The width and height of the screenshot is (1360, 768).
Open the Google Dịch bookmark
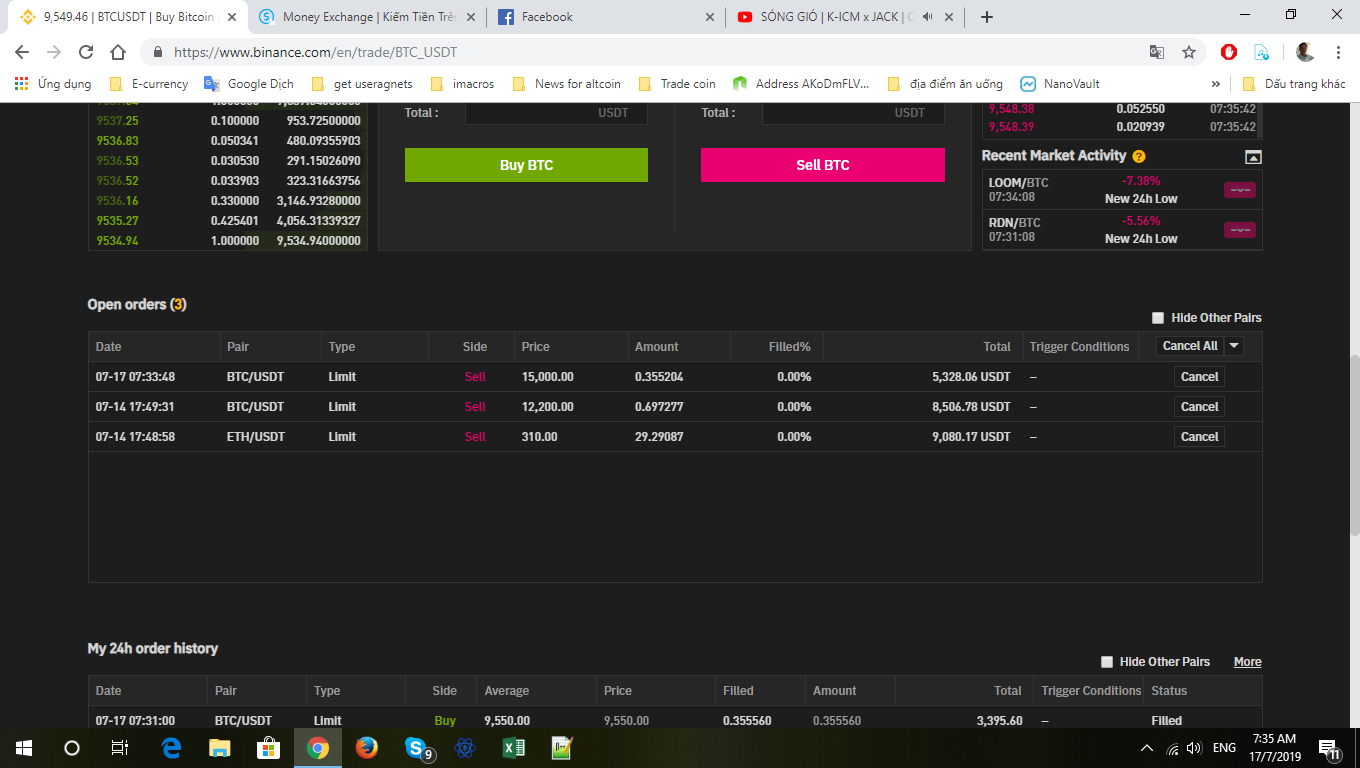coord(249,84)
